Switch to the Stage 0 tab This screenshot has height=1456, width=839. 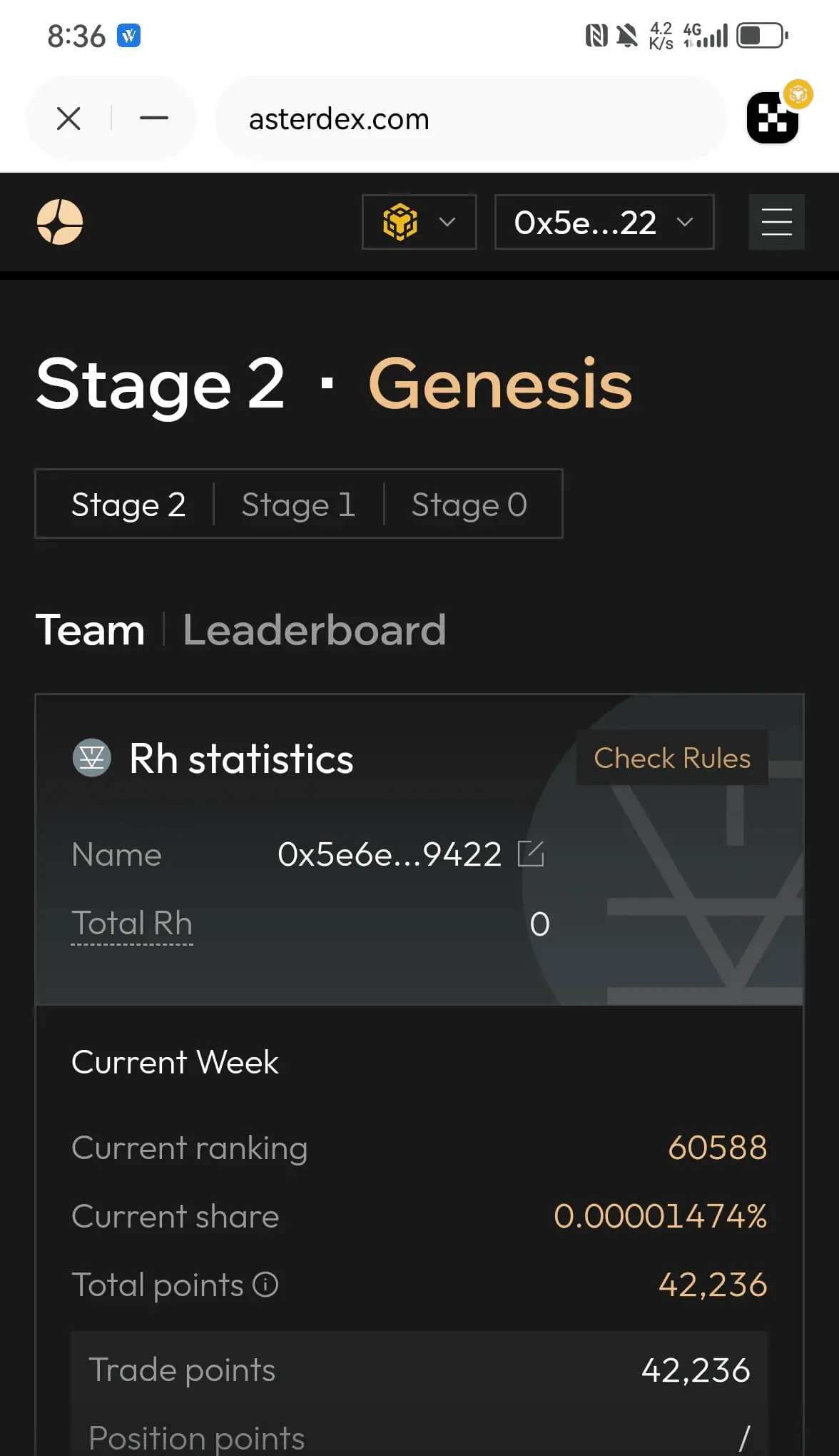click(x=469, y=505)
